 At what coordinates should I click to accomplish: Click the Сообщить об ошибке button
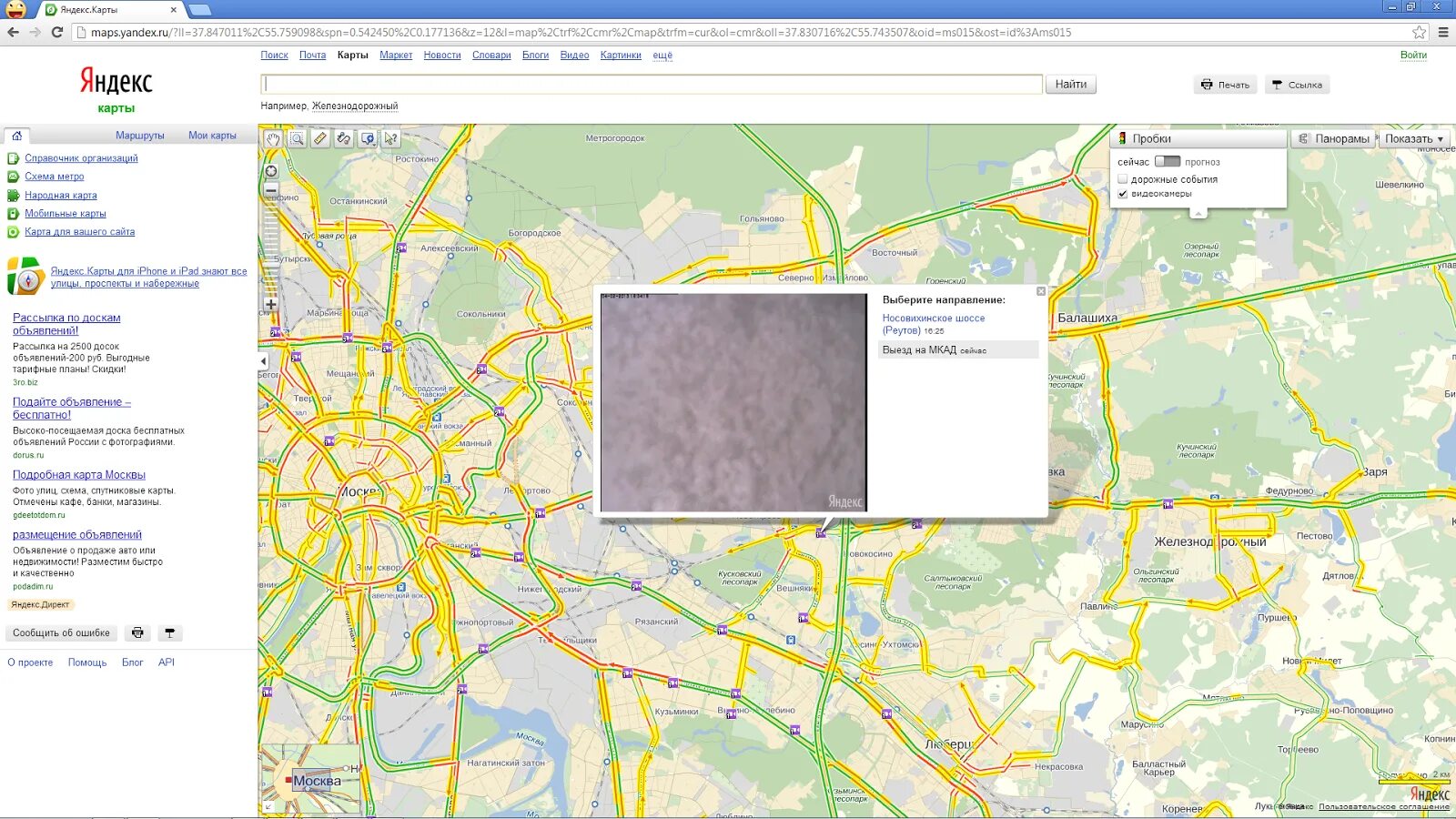61,632
